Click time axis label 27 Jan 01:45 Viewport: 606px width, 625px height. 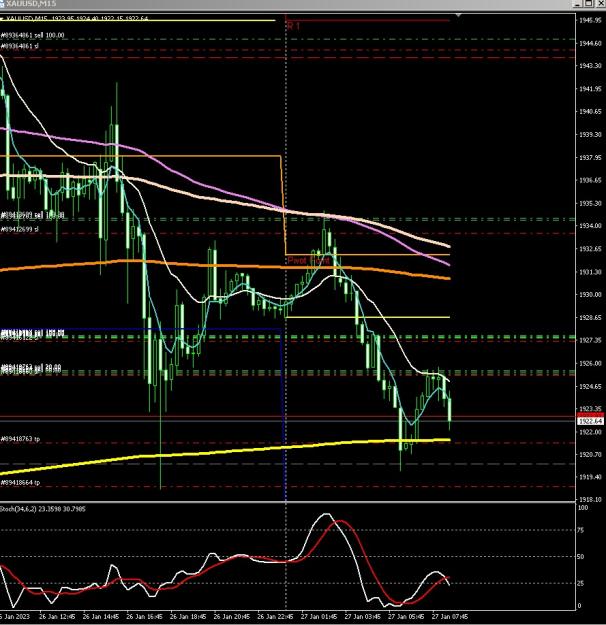(319, 617)
